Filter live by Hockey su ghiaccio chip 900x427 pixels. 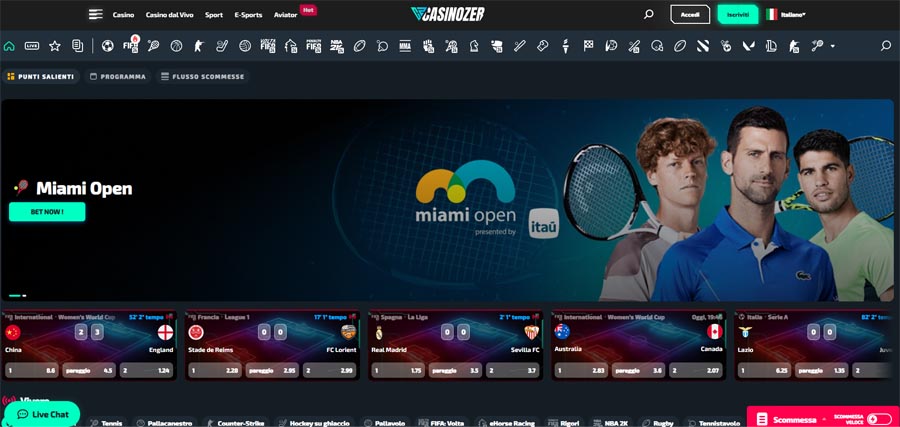pos(315,423)
